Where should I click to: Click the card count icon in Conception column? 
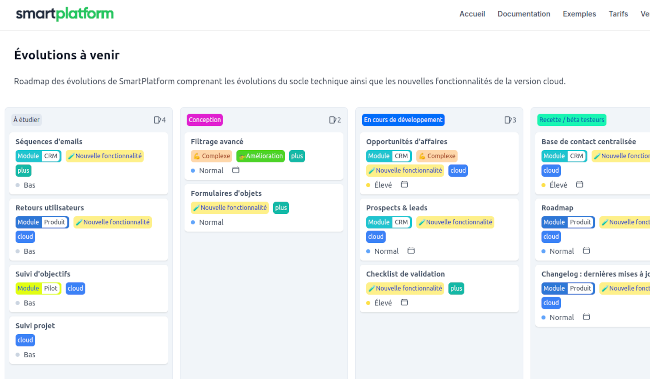click(332, 120)
